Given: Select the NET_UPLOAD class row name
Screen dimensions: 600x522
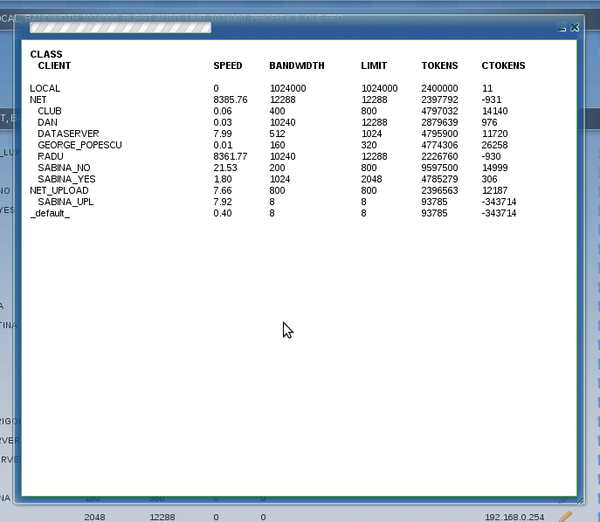Looking at the screenshot, I should 59,191.
